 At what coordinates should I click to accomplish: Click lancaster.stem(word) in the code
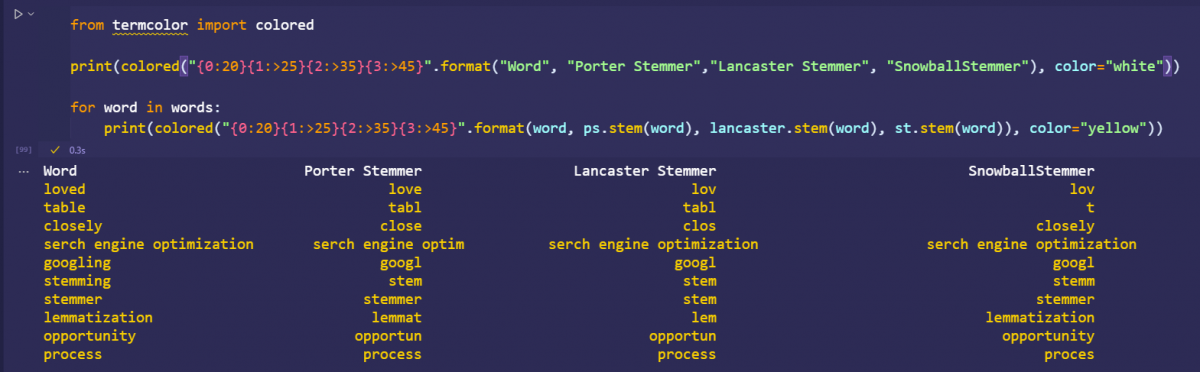796,128
